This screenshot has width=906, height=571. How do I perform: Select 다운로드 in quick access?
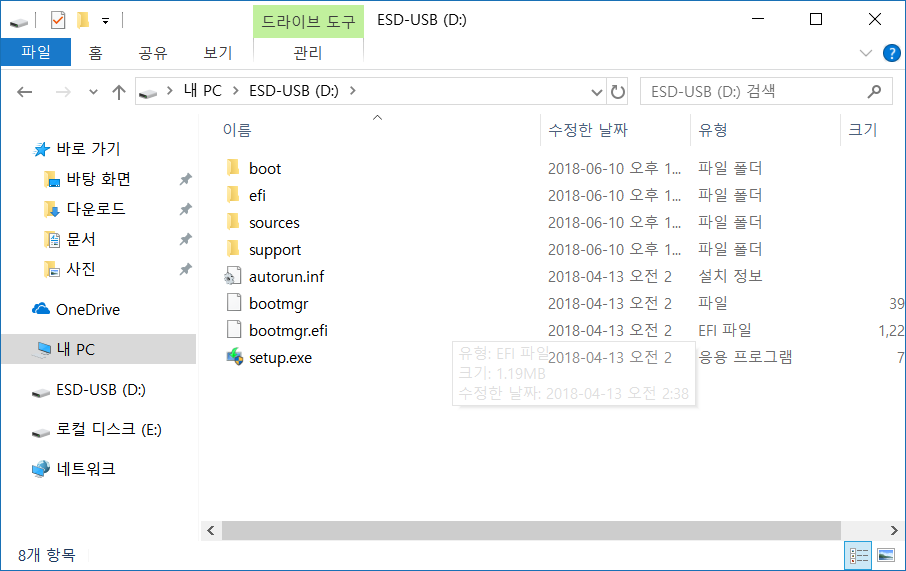pyautogui.click(x=96, y=209)
